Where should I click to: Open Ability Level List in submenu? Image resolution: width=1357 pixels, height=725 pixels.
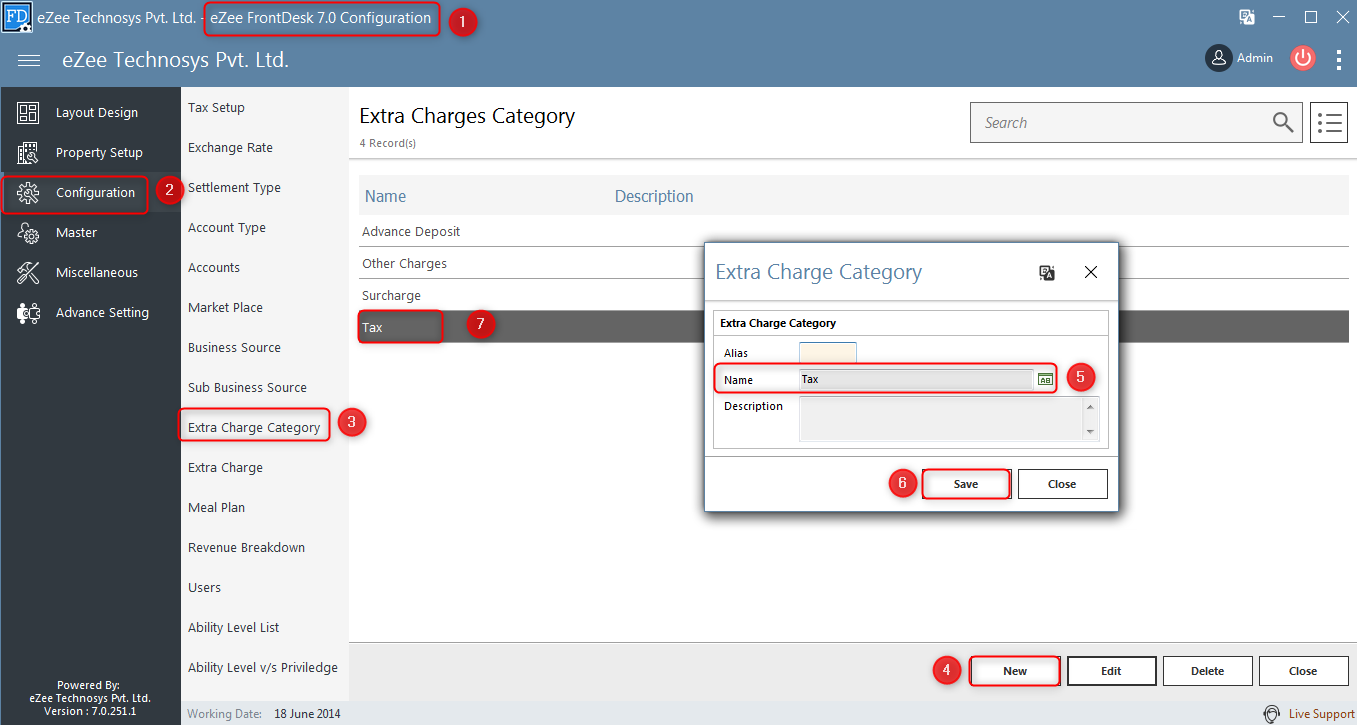[233, 628]
